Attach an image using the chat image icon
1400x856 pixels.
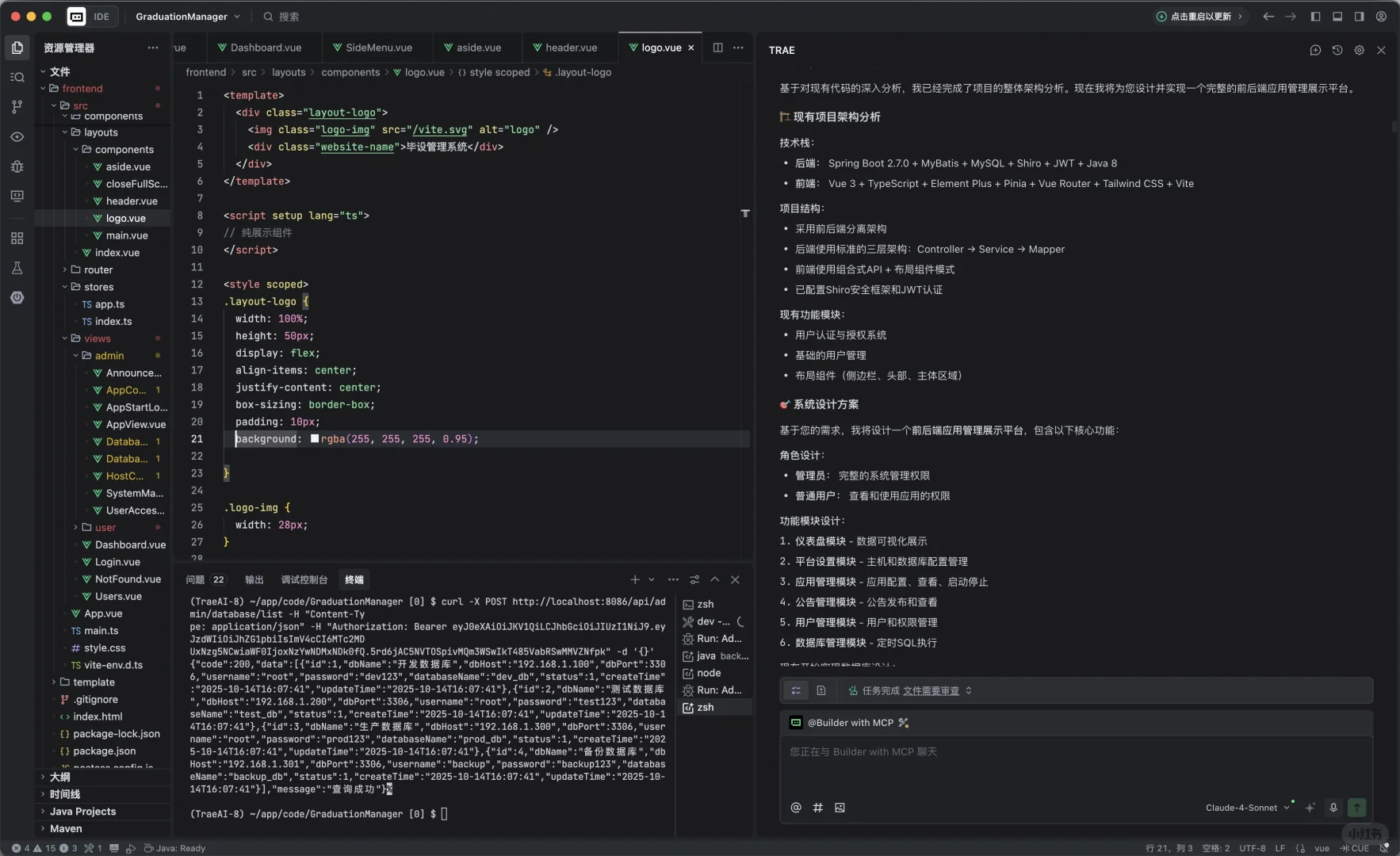(x=840, y=808)
